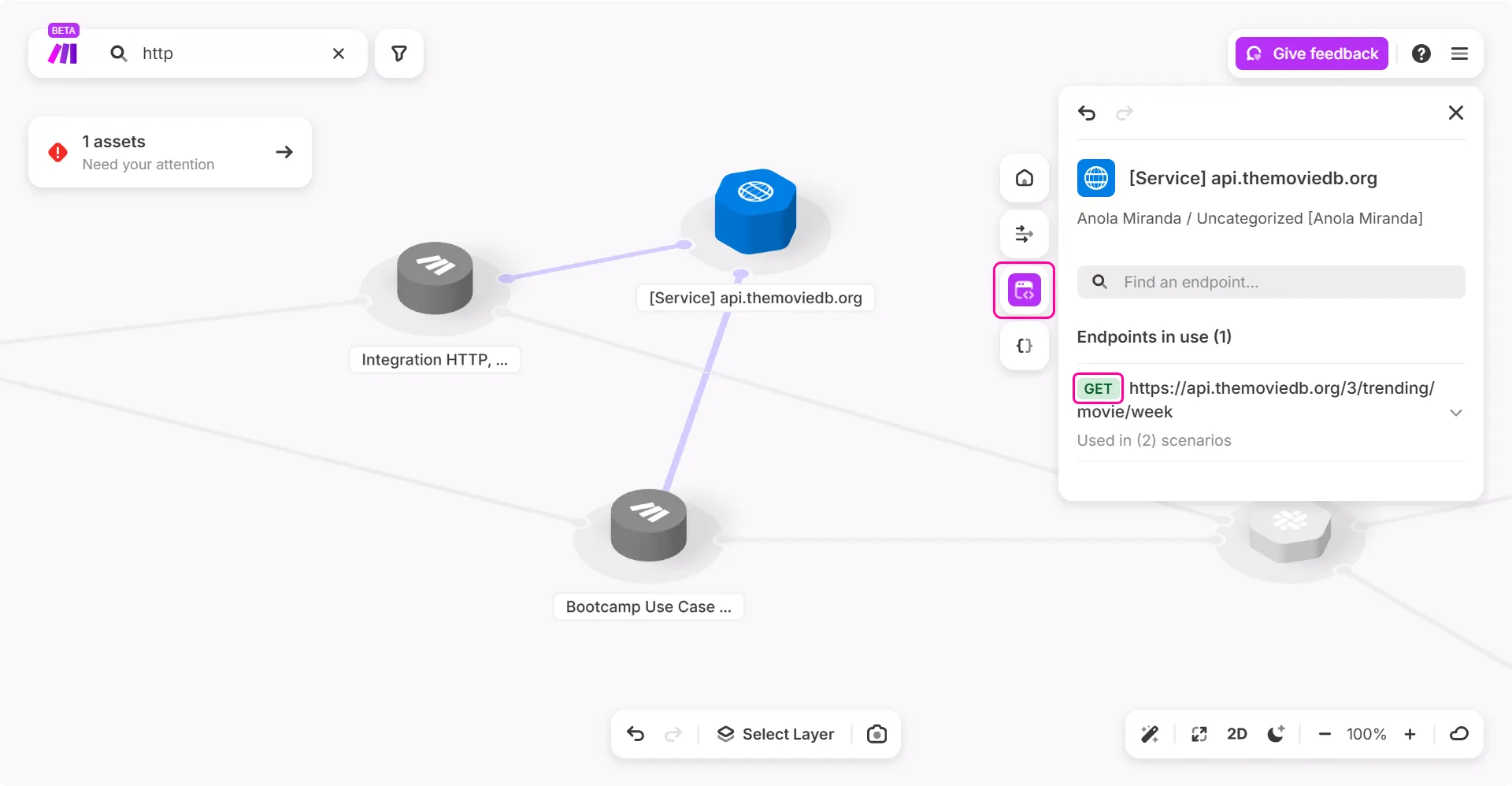The height and width of the screenshot is (786, 1512).
Task: Click the redo arrow in bottom toolbar
Action: (673, 734)
